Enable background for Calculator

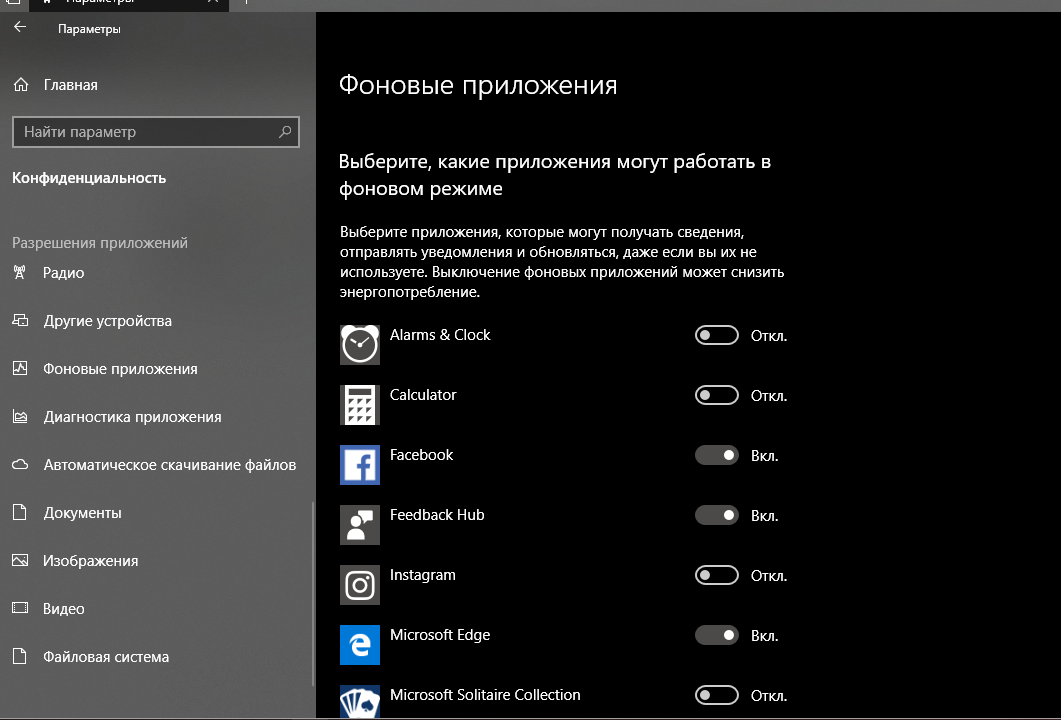[717, 395]
